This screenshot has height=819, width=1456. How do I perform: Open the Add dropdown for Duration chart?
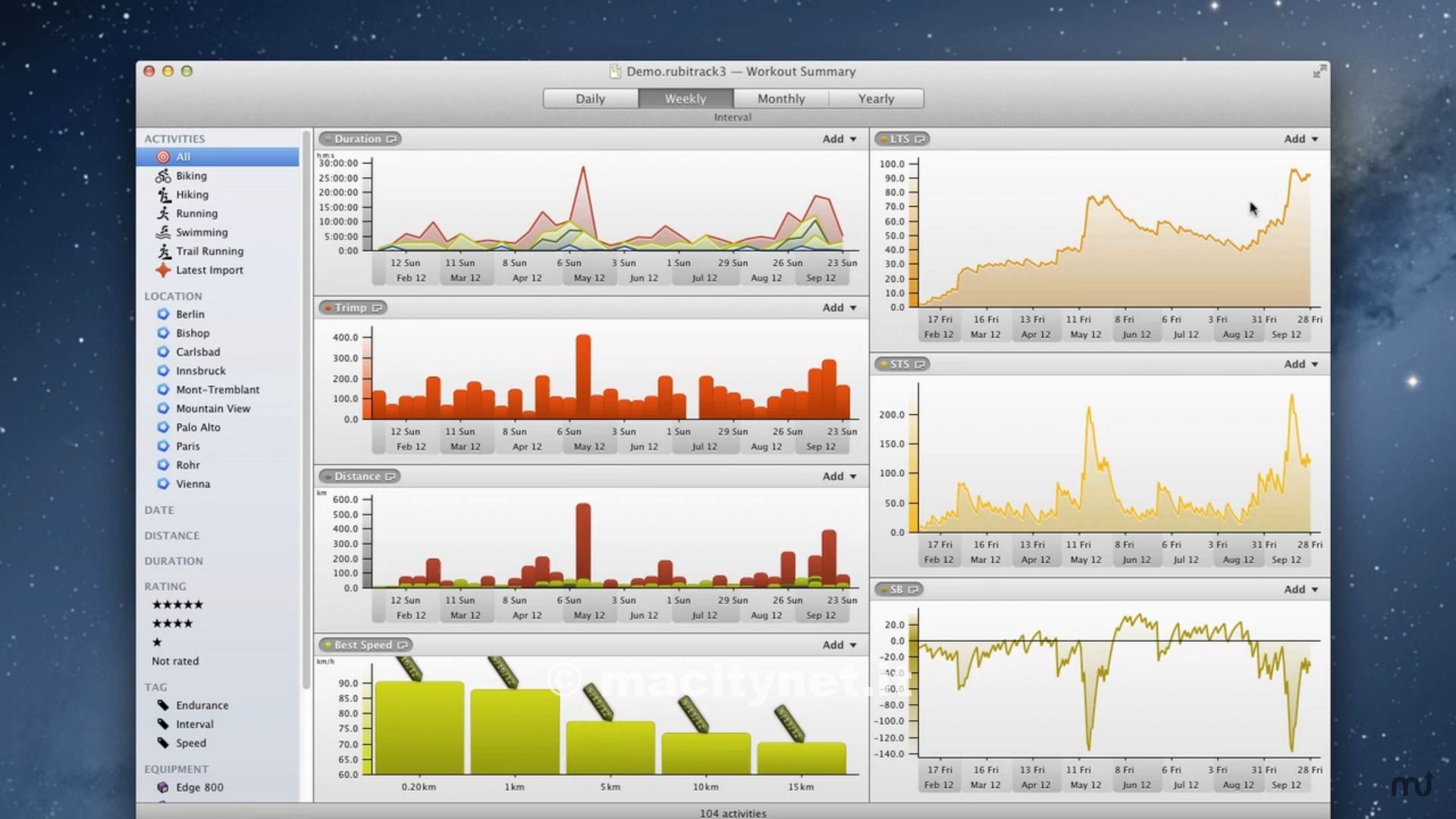pyautogui.click(x=839, y=139)
